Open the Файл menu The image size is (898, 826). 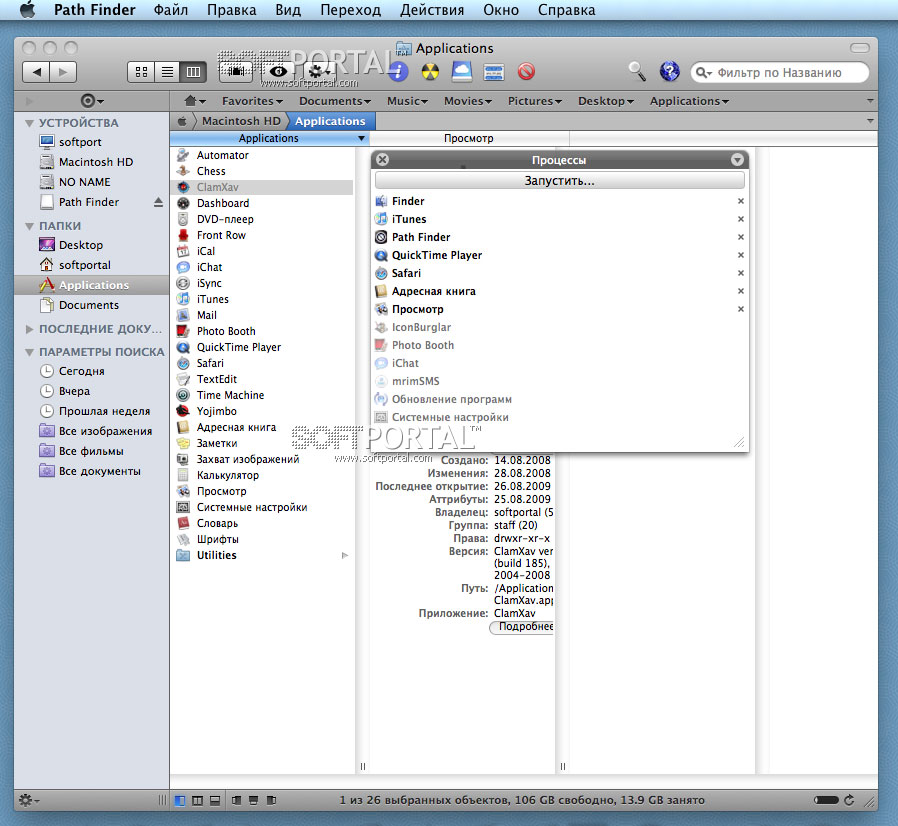tap(171, 10)
